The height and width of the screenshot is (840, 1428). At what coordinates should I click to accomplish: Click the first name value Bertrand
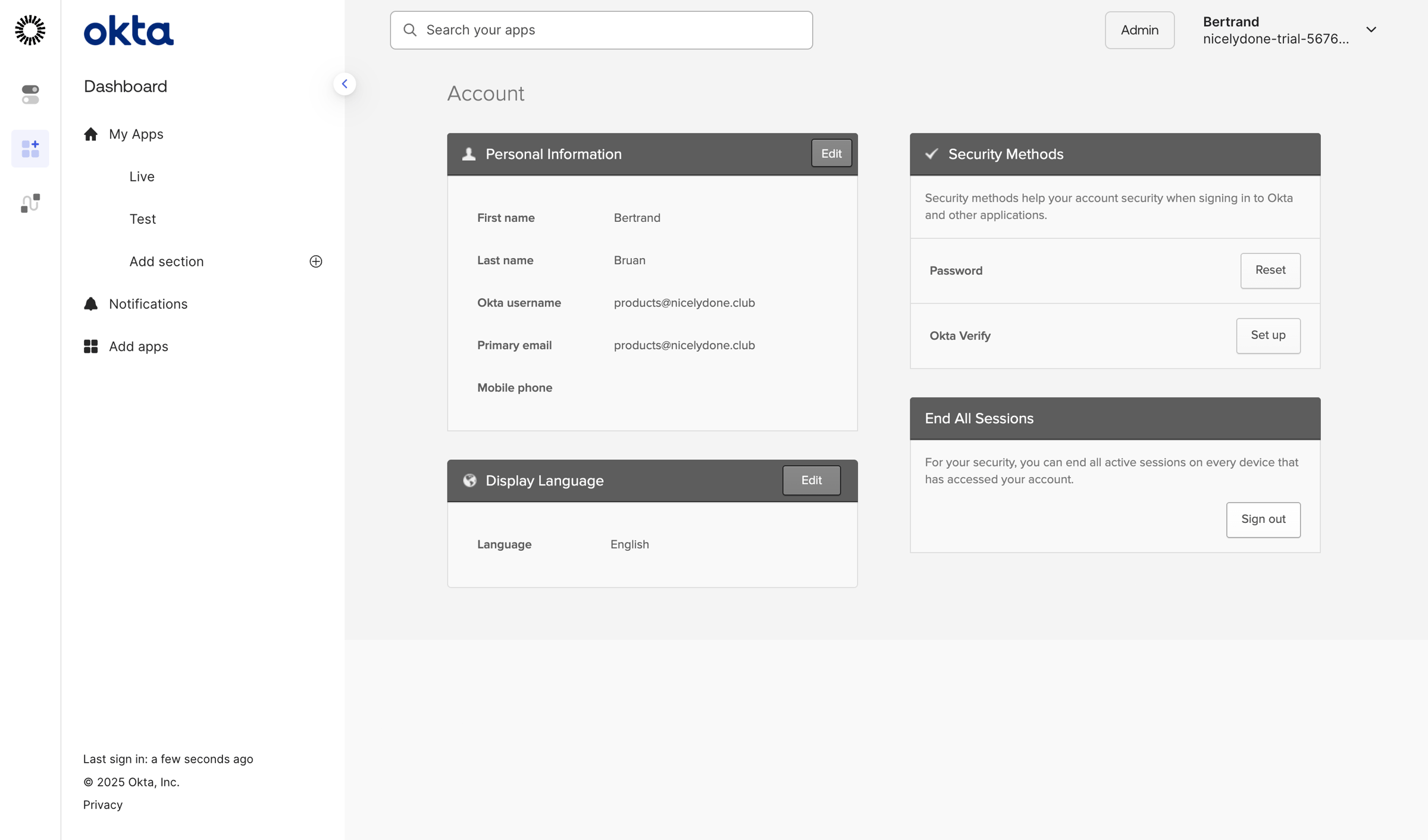pos(637,218)
